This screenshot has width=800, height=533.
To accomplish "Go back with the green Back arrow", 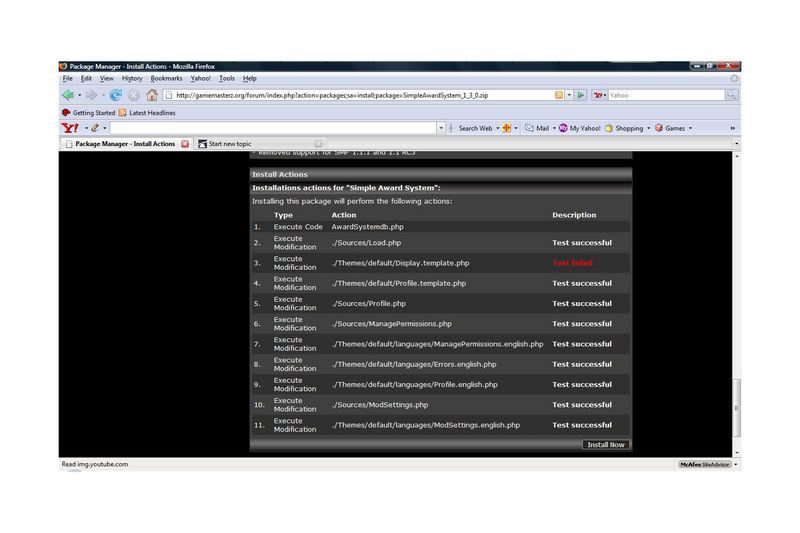I will [x=67, y=95].
